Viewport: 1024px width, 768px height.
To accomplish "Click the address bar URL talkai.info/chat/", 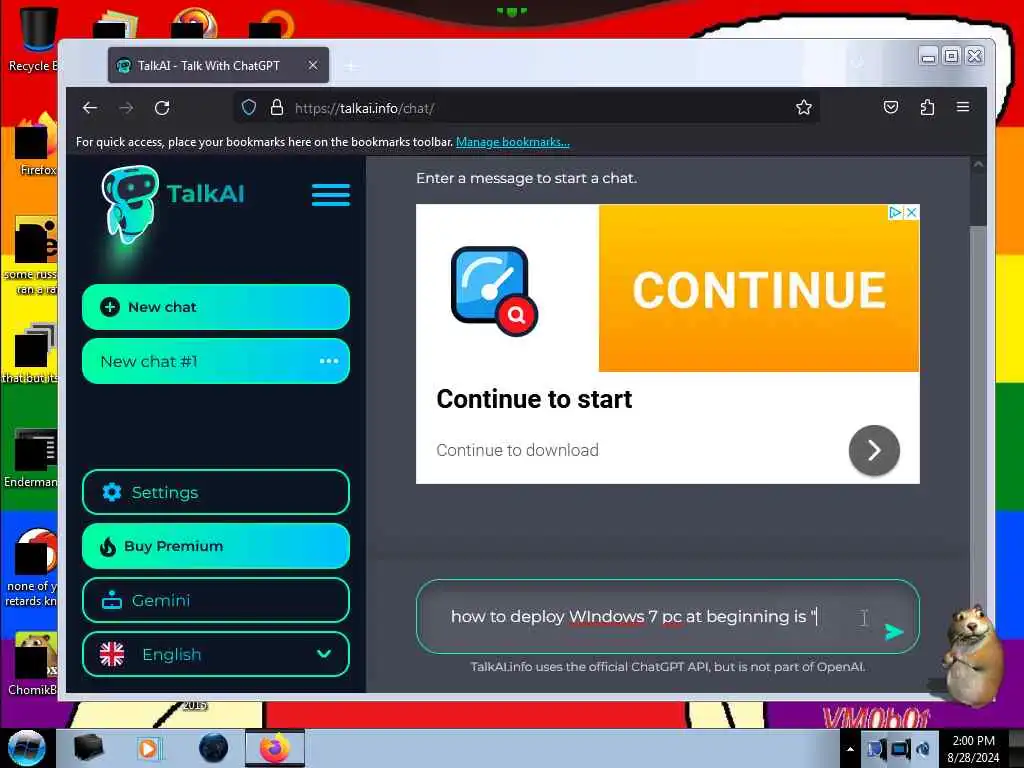I will pos(364,108).
